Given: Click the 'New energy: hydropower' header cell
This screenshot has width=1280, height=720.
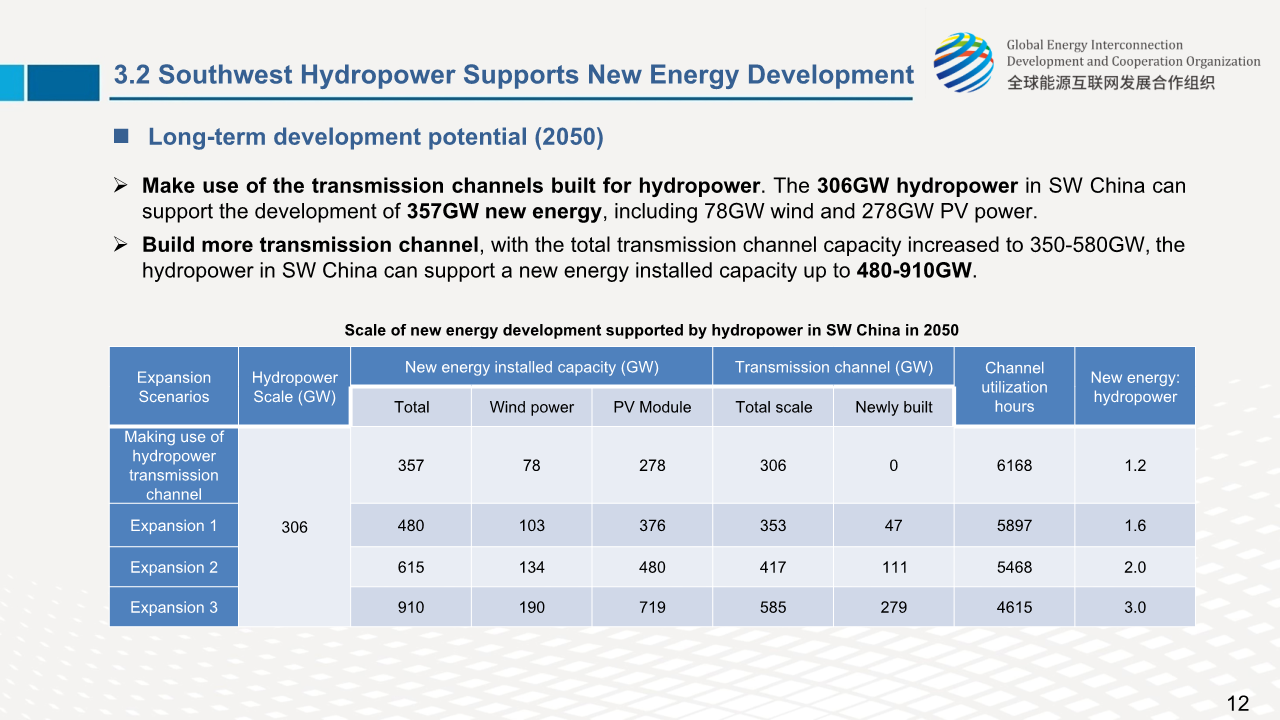Looking at the screenshot, I should [1134, 387].
